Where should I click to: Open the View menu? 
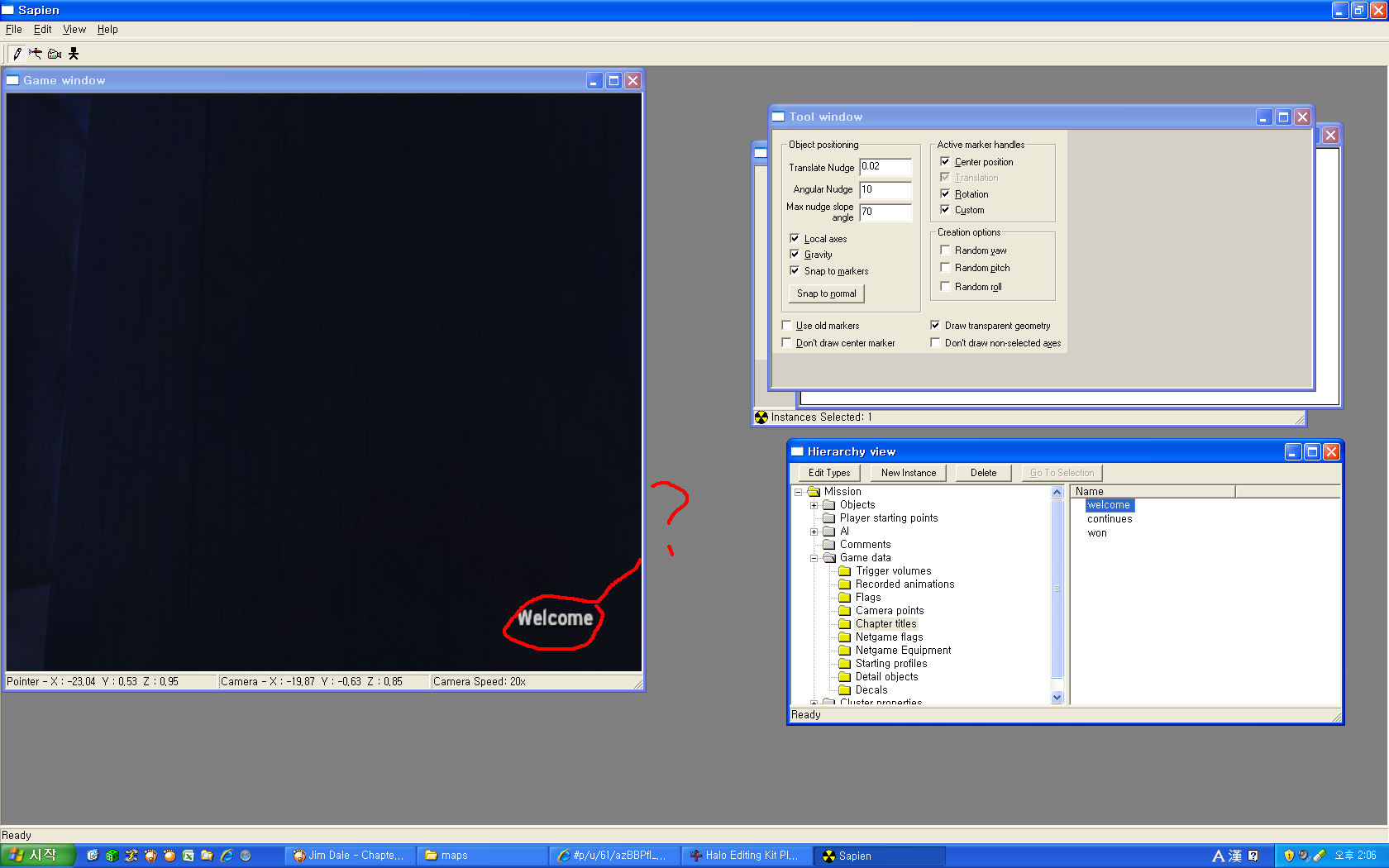click(x=74, y=30)
